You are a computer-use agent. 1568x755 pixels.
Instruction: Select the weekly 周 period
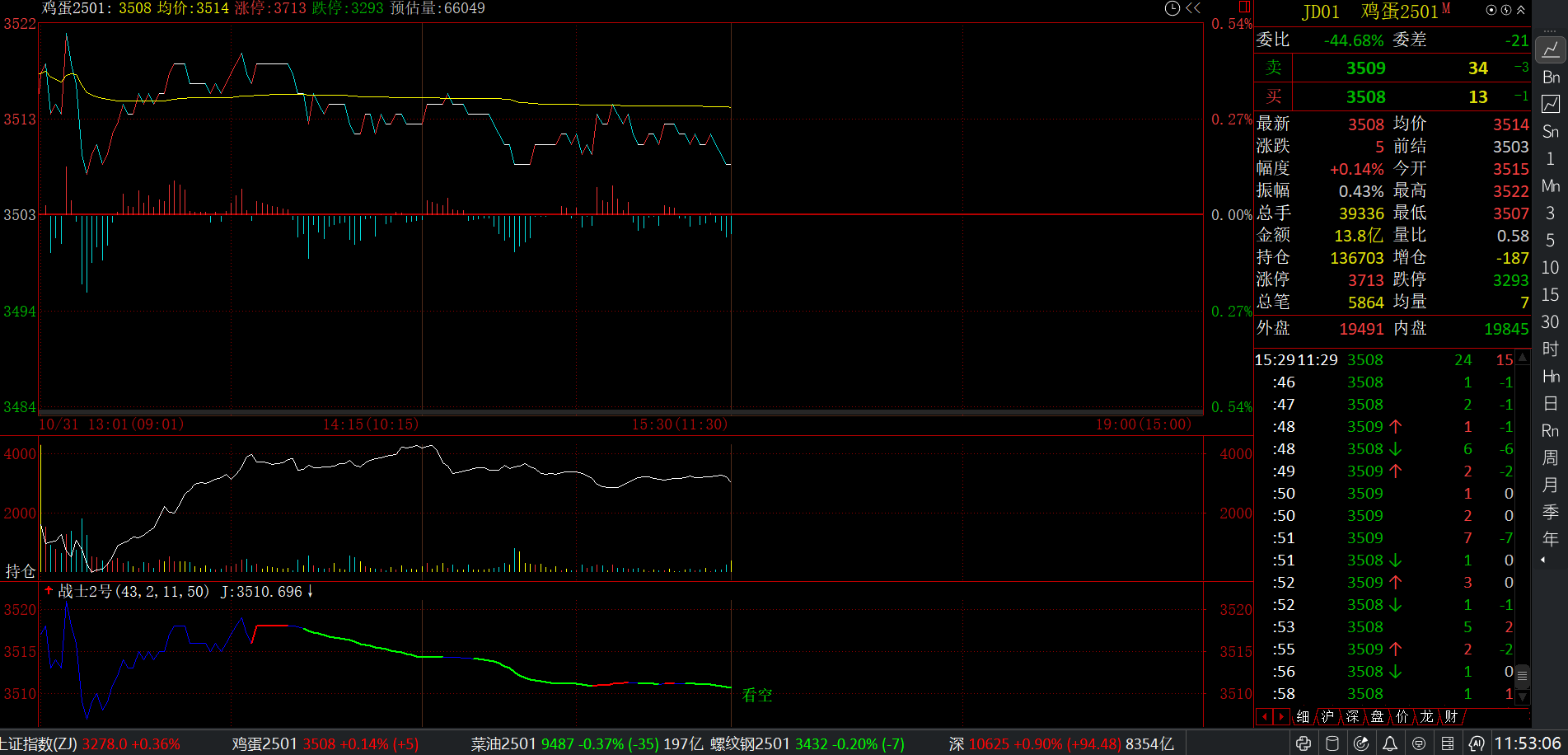(x=1551, y=457)
